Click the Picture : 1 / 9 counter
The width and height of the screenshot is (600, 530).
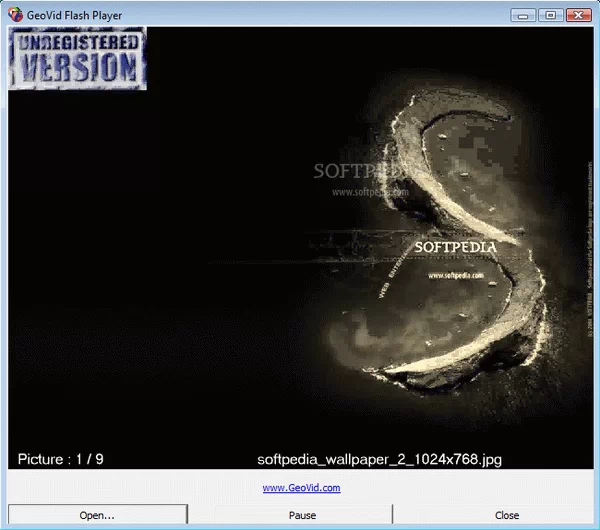(x=60, y=459)
